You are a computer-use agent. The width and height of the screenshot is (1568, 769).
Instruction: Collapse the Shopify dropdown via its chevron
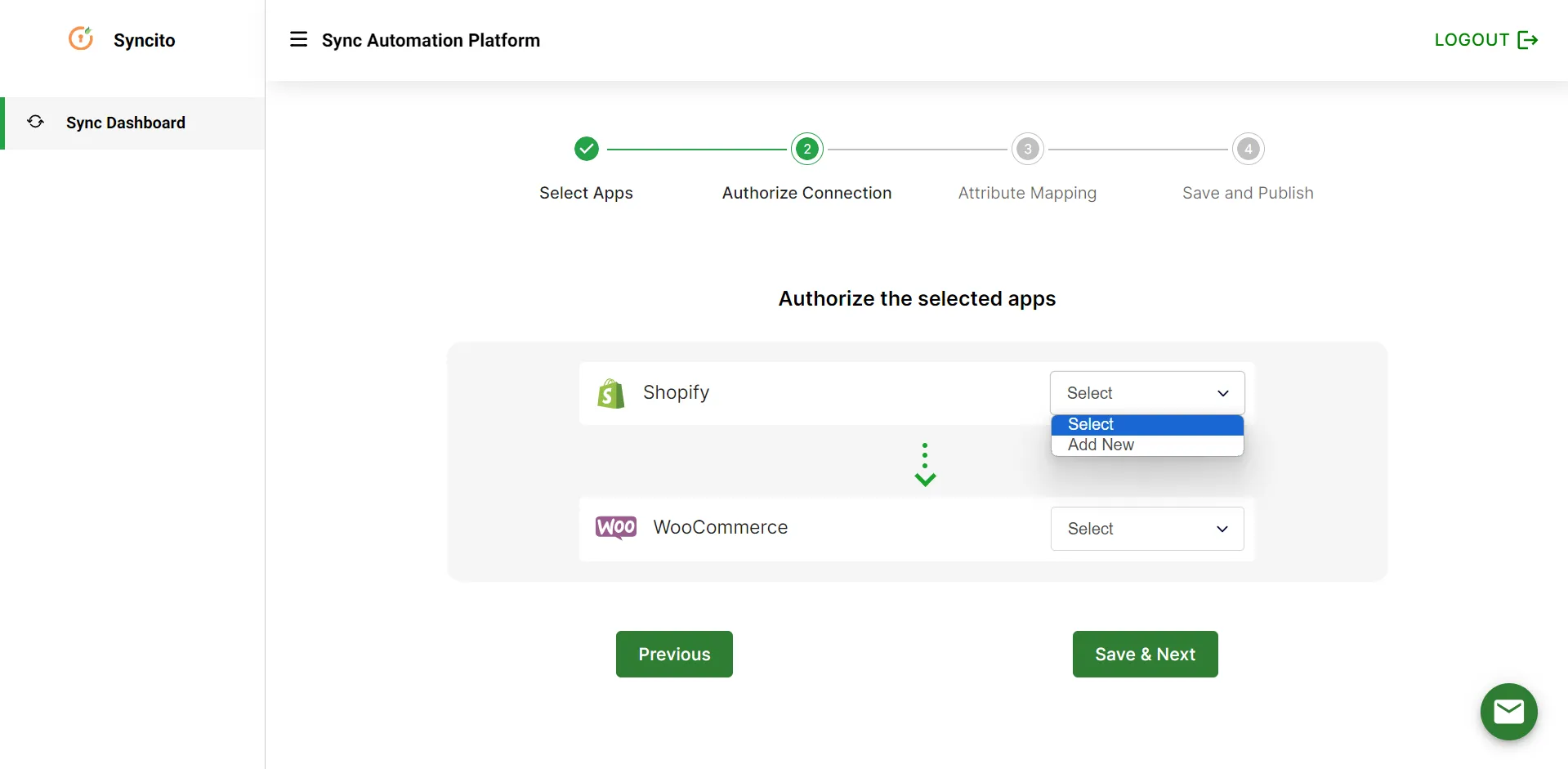1222,392
